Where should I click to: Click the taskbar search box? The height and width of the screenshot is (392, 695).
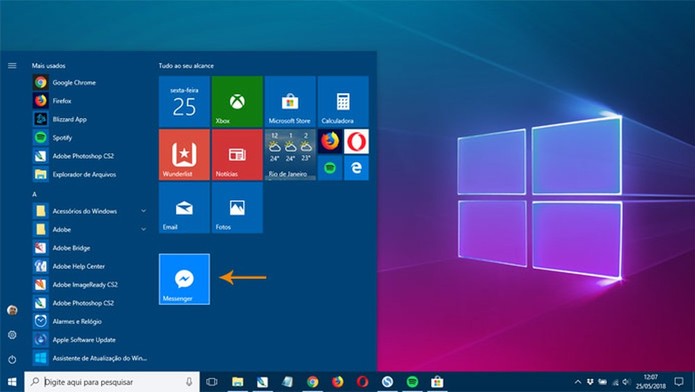112,382
